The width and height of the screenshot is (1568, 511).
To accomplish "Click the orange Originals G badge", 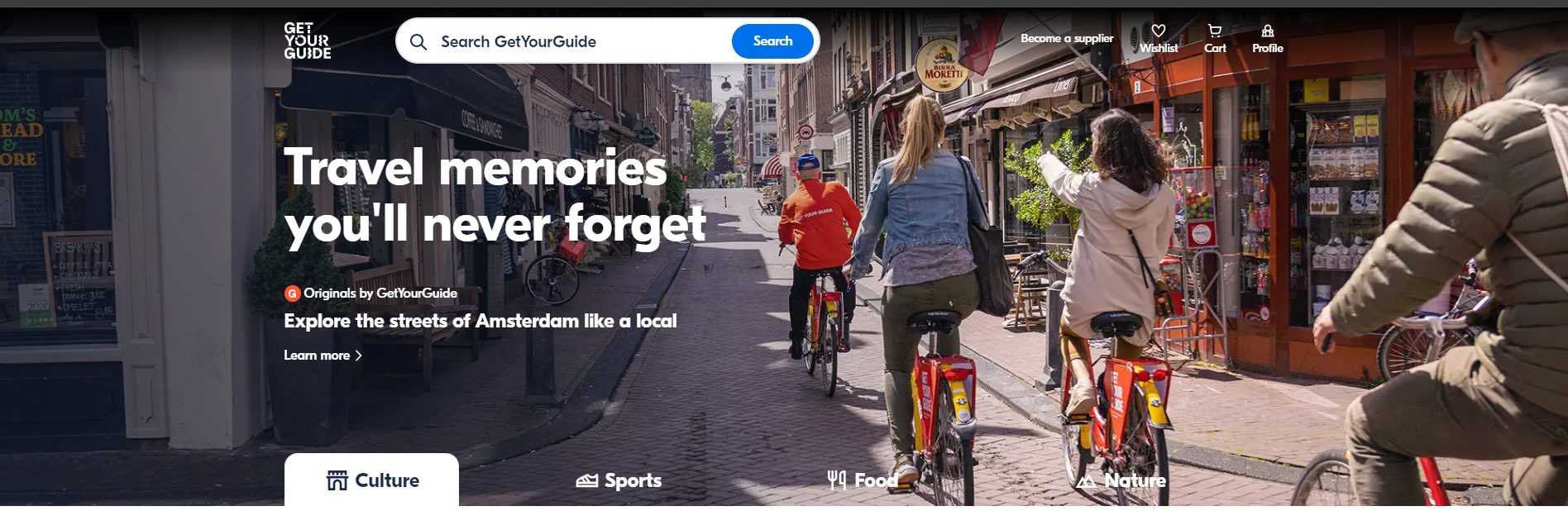I will pos(292,294).
